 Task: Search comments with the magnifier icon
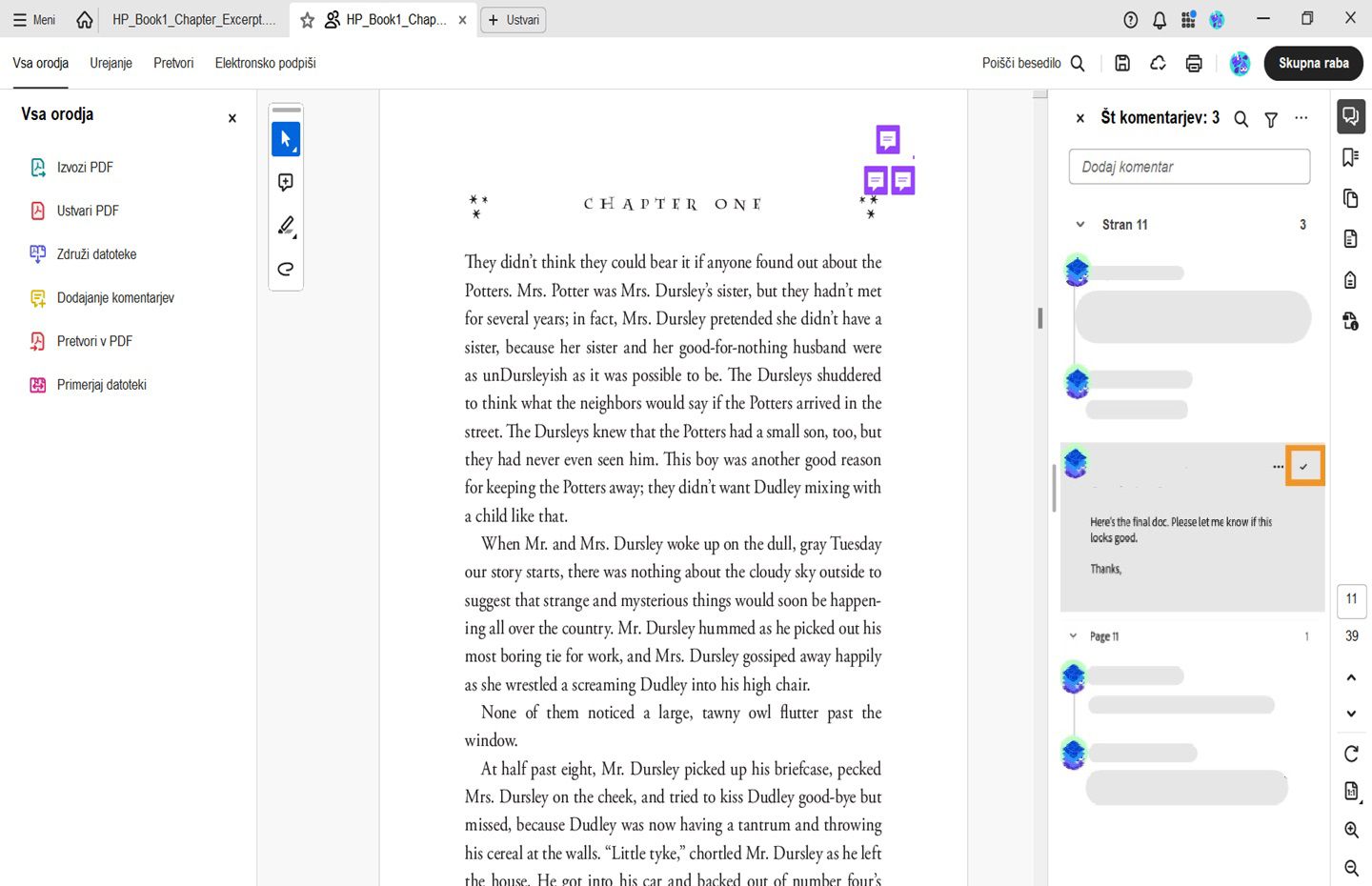[x=1241, y=119]
